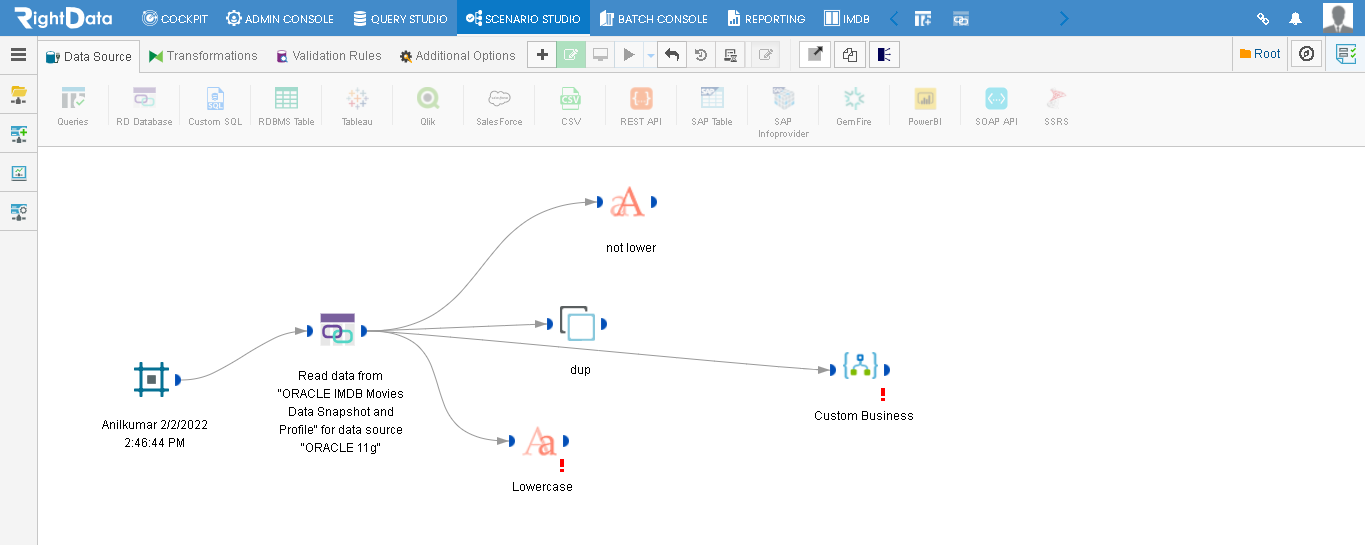
Task: Select the Custom SQL source icon
Action: pos(215,99)
